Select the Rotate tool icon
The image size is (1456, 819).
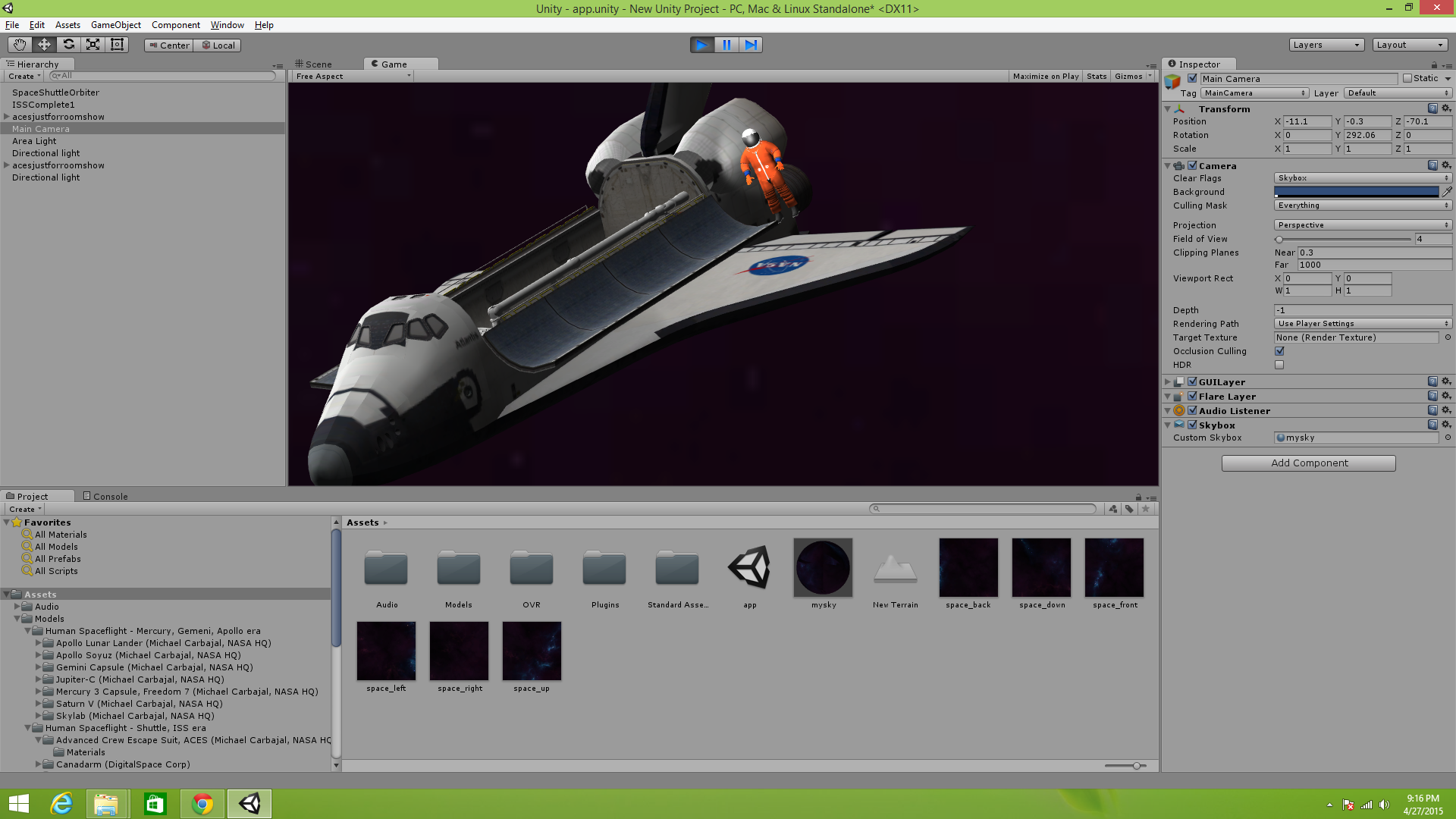[68, 45]
